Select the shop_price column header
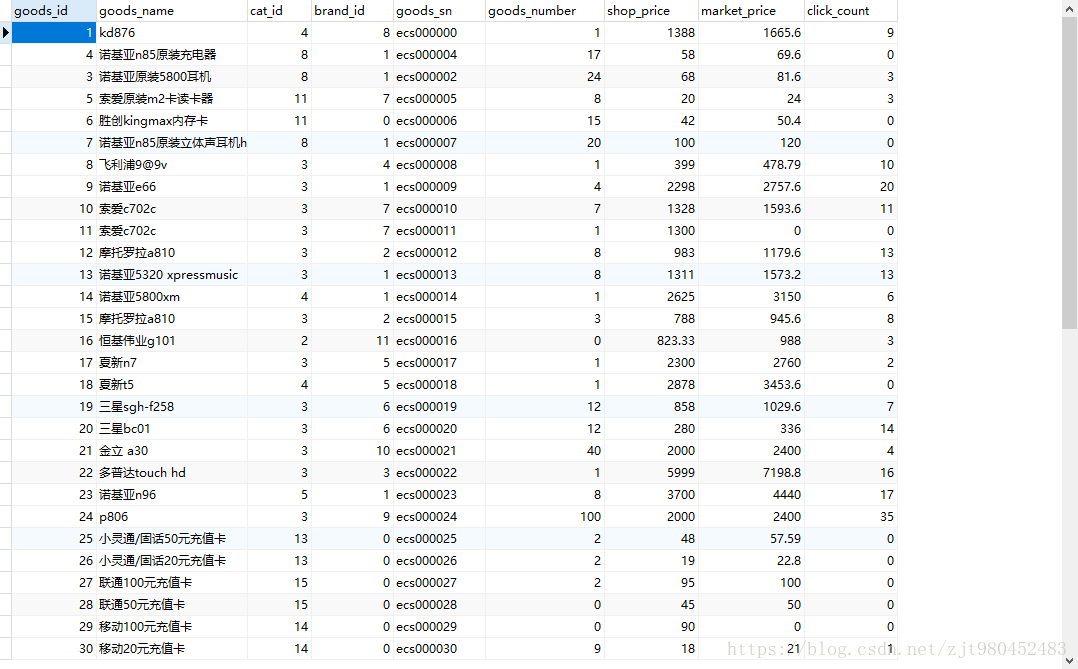The height and width of the screenshot is (669, 1078). click(x=651, y=10)
